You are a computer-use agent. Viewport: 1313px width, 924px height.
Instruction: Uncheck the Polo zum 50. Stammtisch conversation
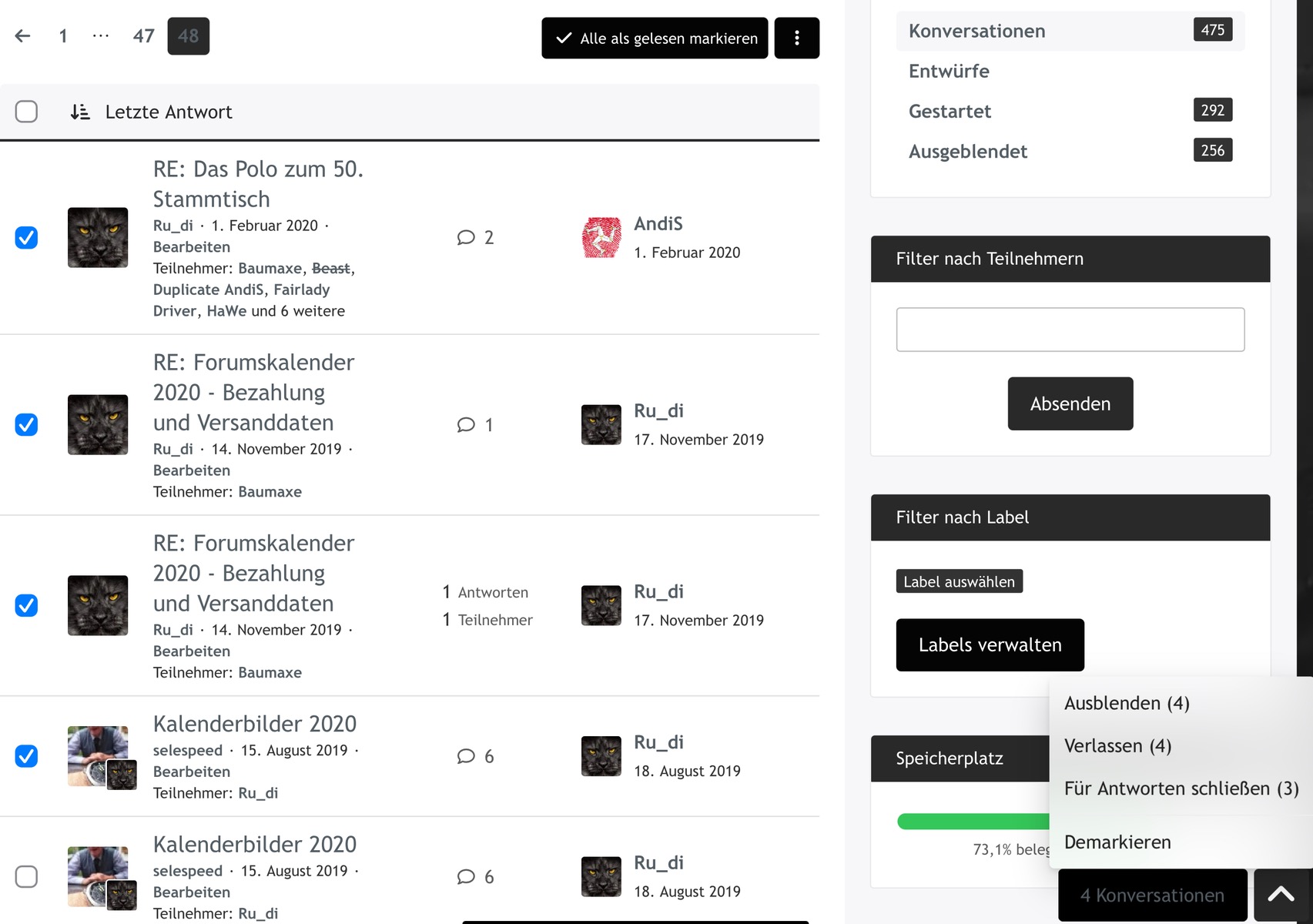26,237
